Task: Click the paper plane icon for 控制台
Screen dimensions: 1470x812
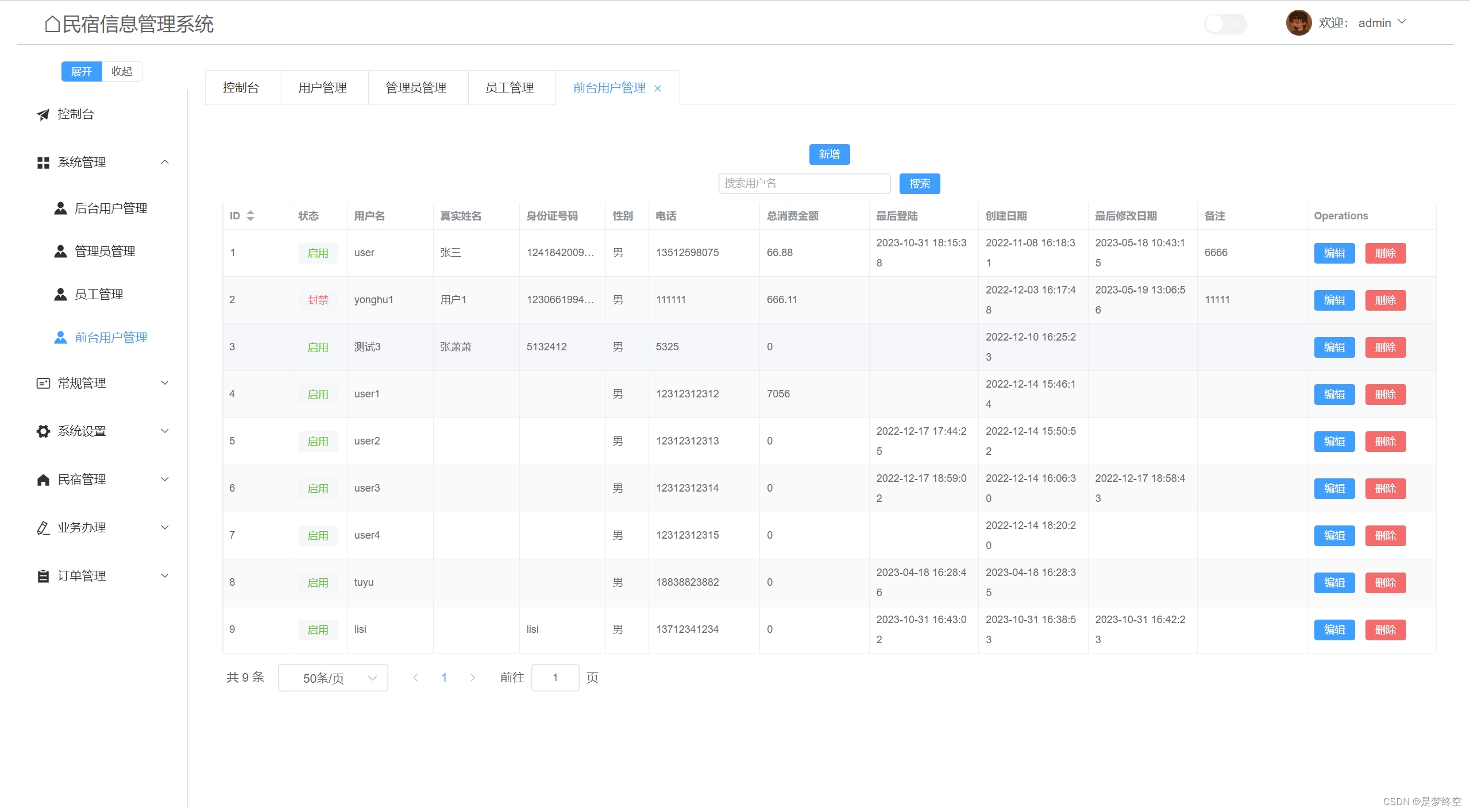Action: click(43, 115)
